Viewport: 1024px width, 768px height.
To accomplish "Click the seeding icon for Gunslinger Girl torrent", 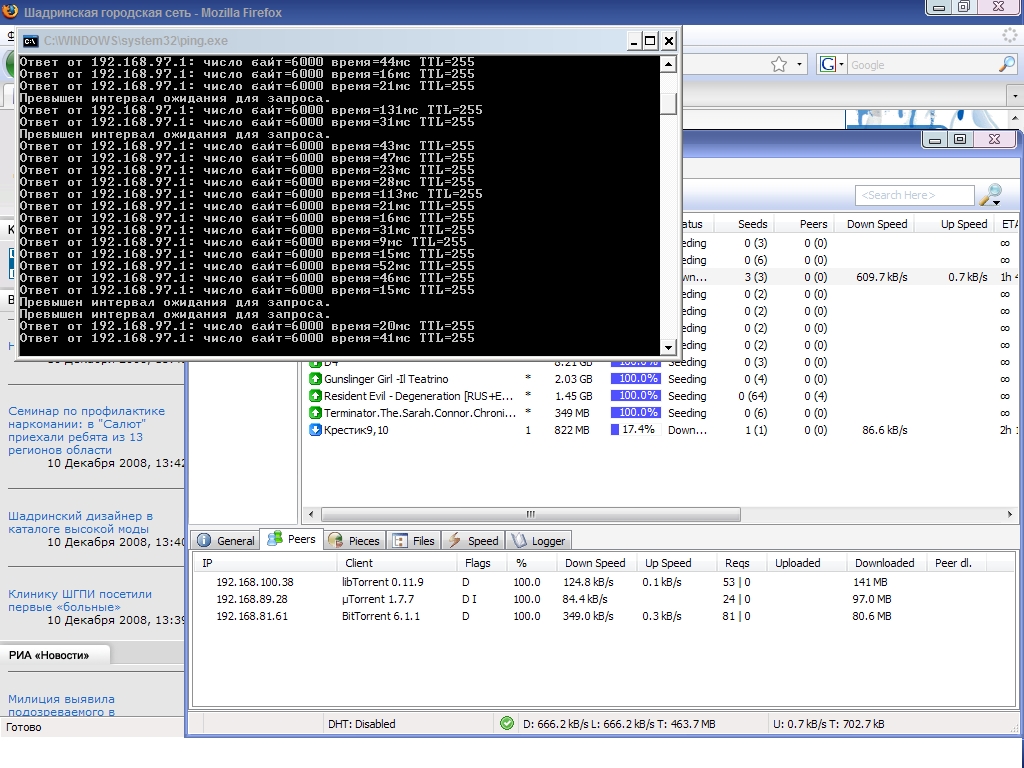I will (315, 379).
